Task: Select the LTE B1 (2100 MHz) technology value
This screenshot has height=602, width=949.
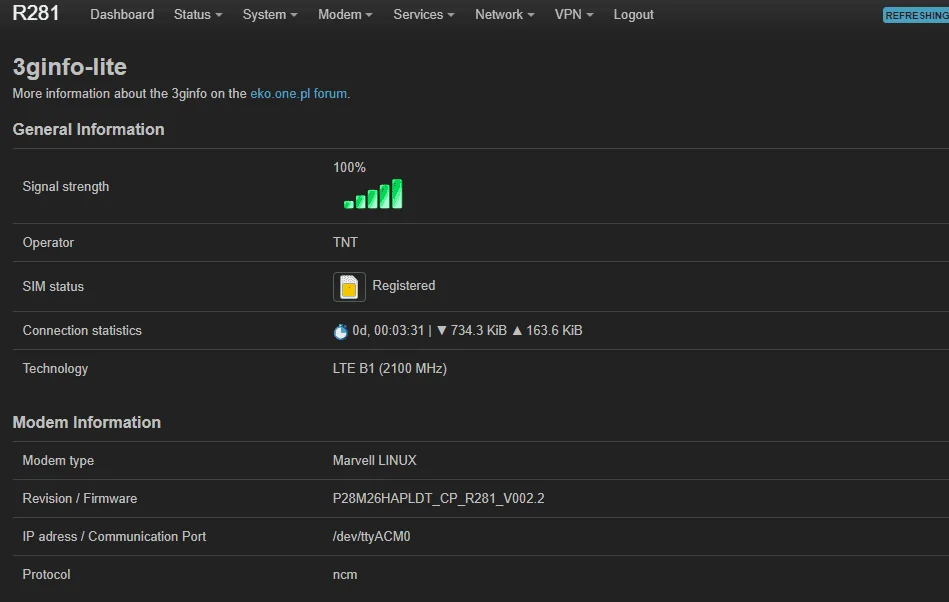Action: point(390,368)
